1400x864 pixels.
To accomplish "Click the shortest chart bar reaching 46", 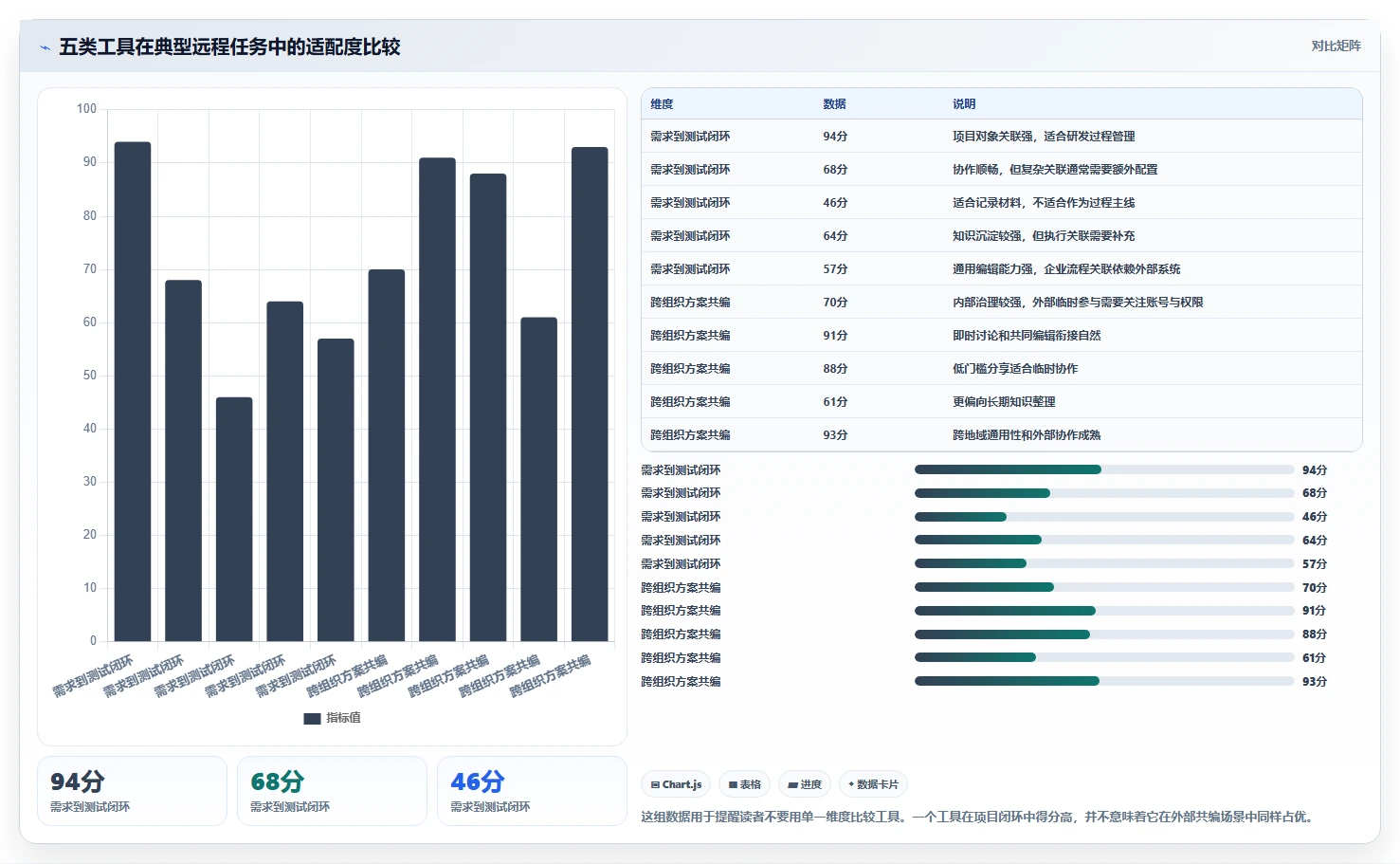I will [234, 520].
